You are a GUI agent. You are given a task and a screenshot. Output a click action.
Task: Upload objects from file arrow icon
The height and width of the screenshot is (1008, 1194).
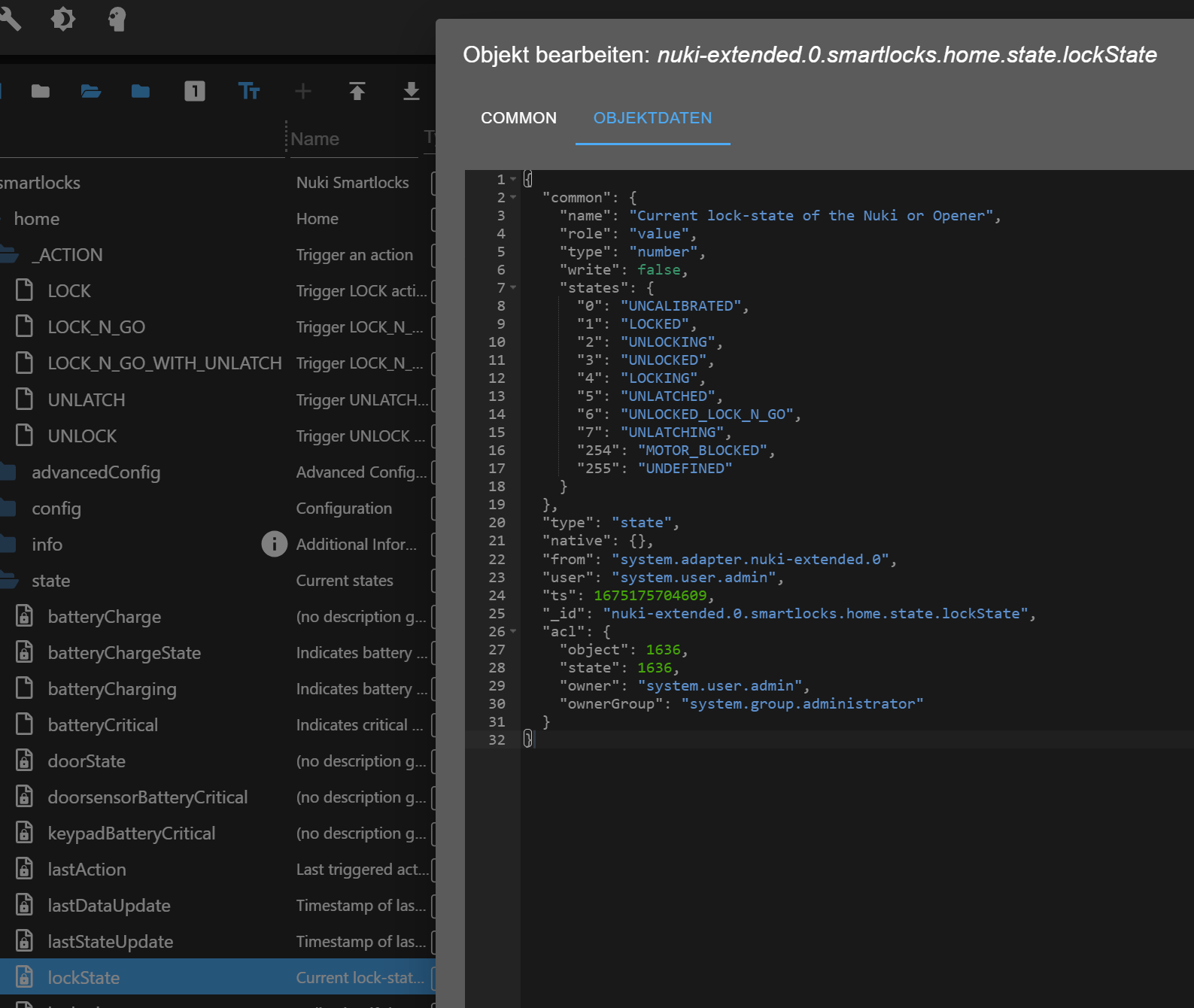coord(357,92)
